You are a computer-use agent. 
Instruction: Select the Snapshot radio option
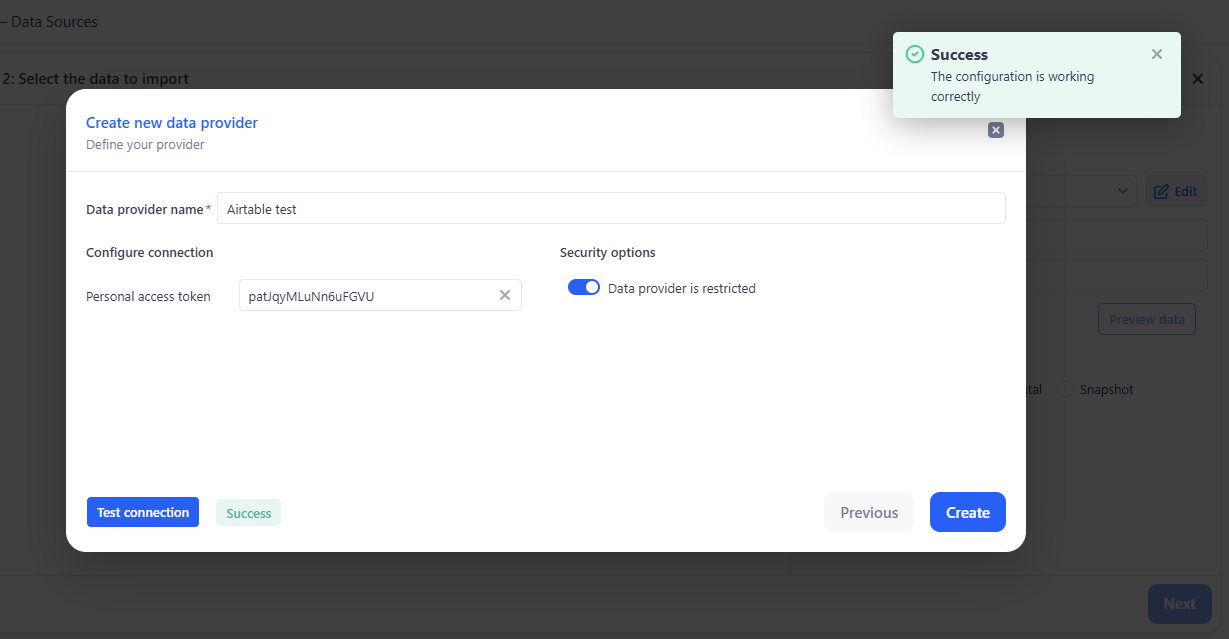tap(1066, 389)
